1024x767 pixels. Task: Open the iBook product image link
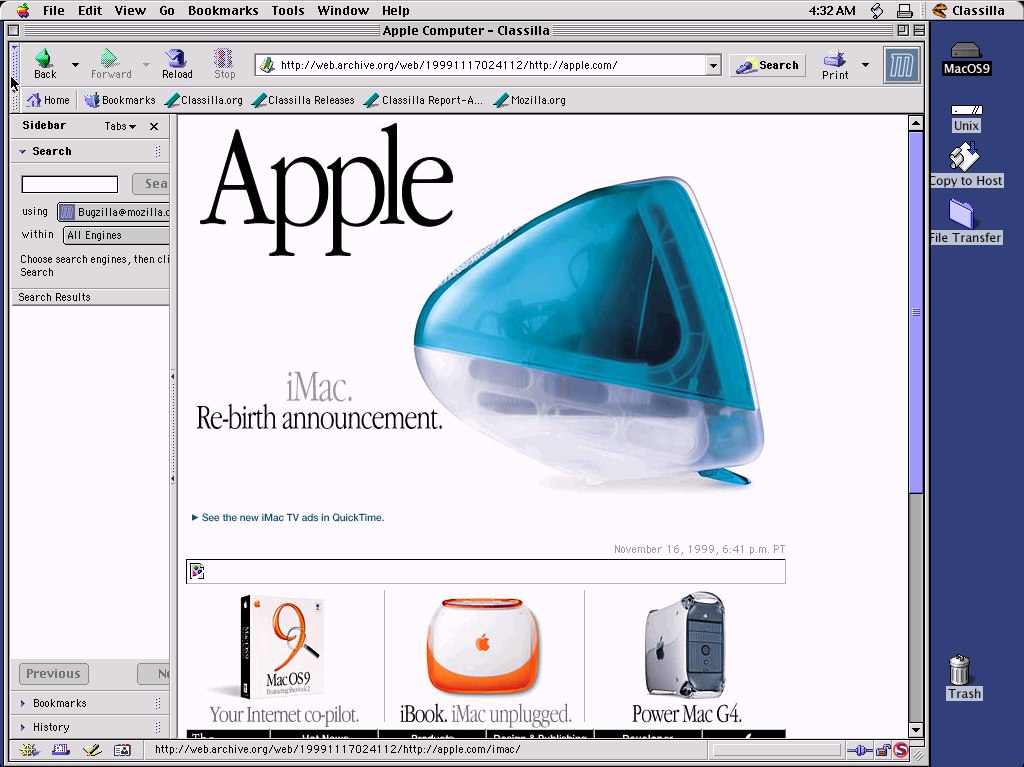[484, 647]
